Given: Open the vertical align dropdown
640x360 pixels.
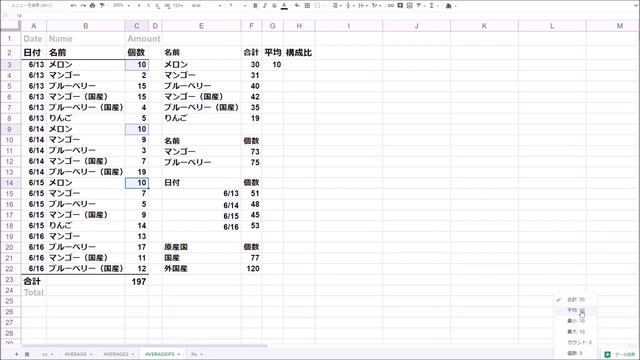Looking at the screenshot, I should (349, 6).
